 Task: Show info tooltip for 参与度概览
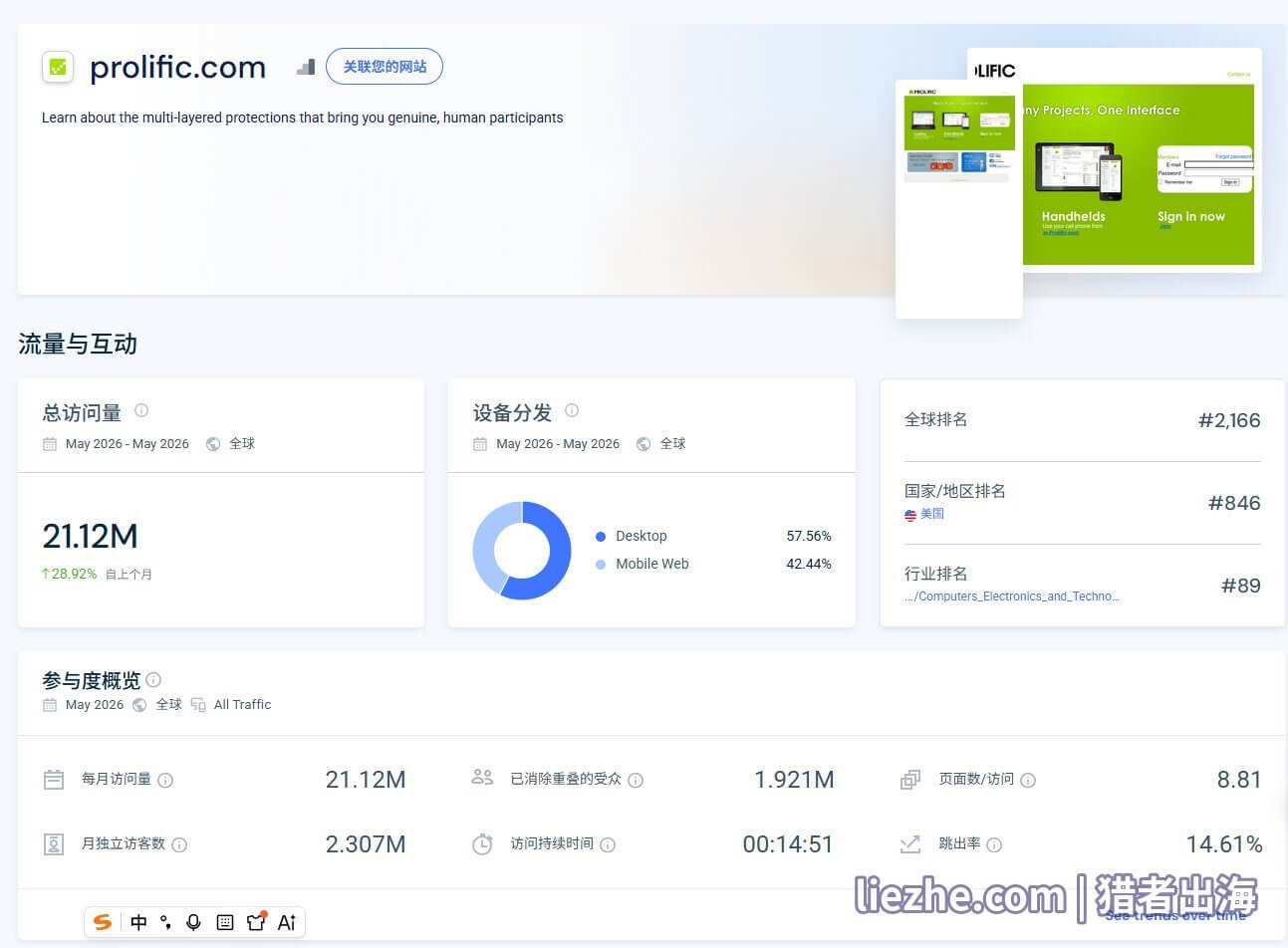click(x=153, y=680)
